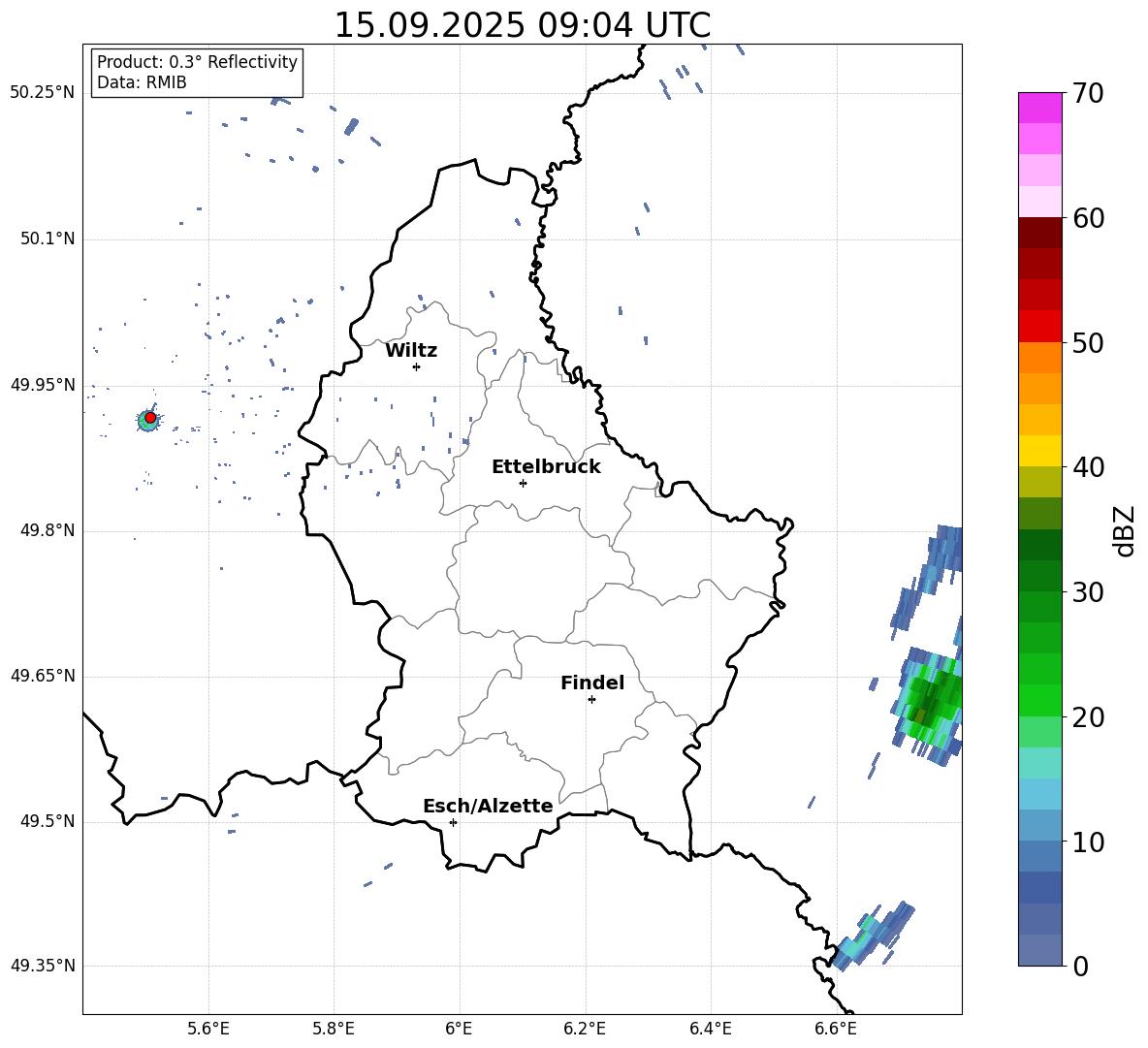Click the map title date and time
1148x1048 pixels.
coord(522,25)
